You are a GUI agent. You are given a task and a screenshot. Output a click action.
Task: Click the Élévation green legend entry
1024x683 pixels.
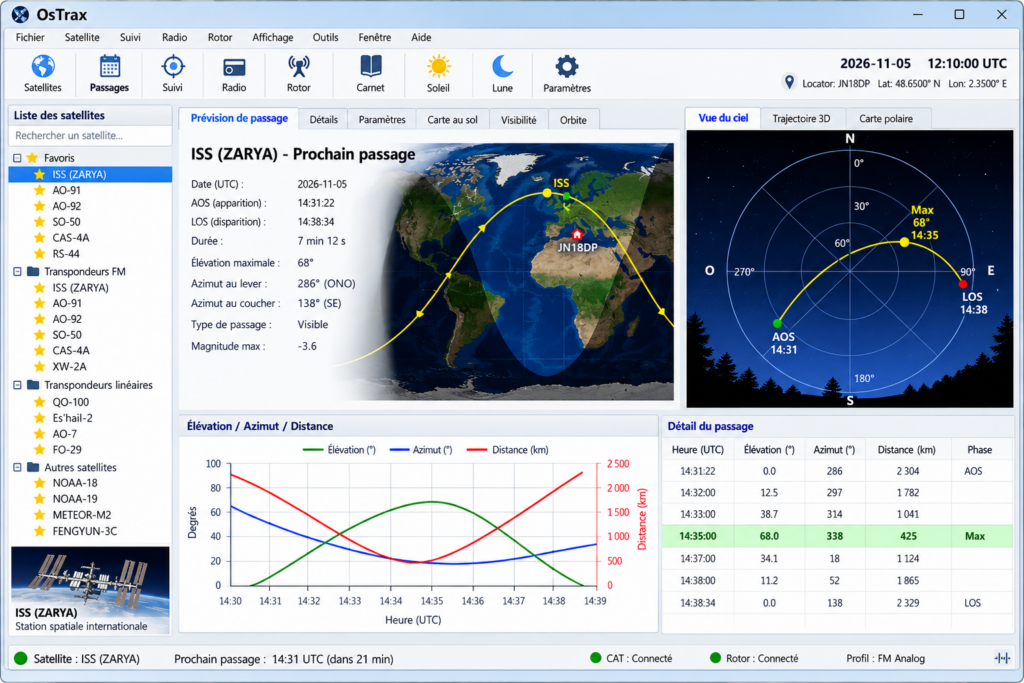pos(340,450)
